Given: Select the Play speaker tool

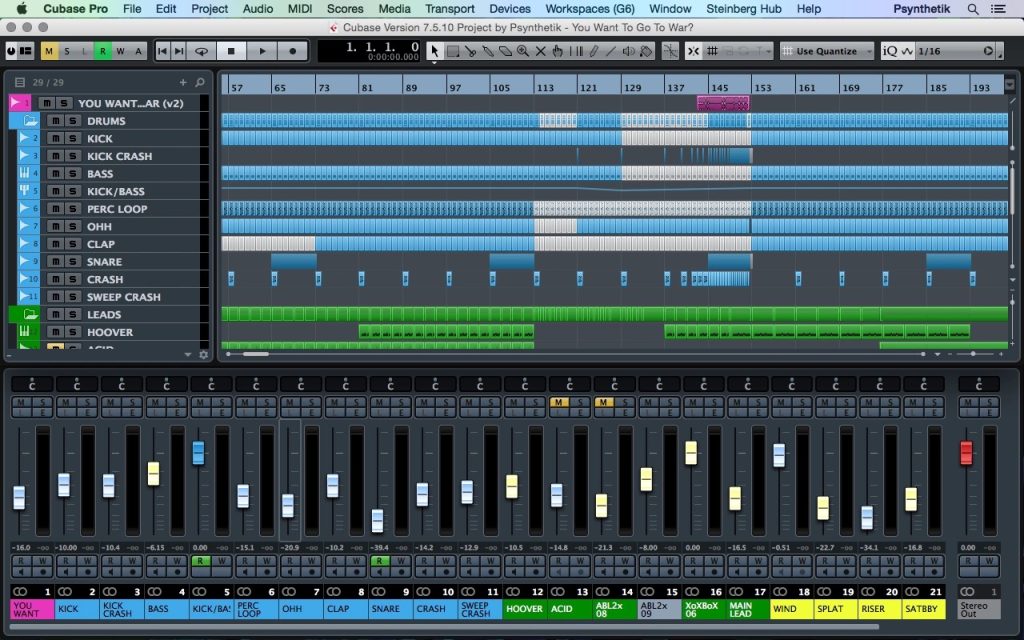Looking at the screenshot, I should point(628,51).
